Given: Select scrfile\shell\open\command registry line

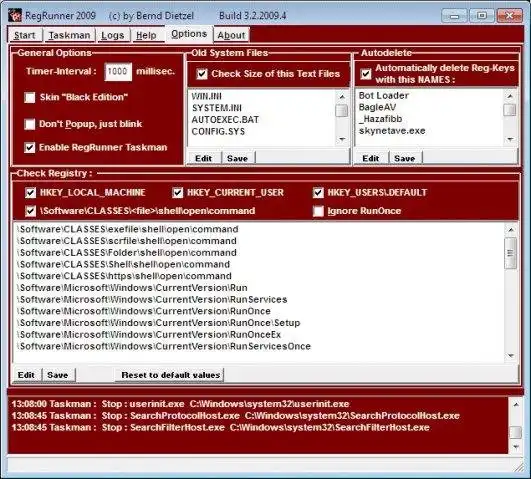Looking at the screenshot, I should [x=127, y=241].
